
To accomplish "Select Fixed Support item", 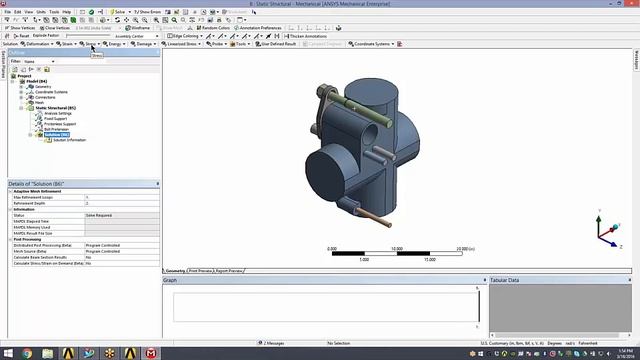I will tap(56, 118).
